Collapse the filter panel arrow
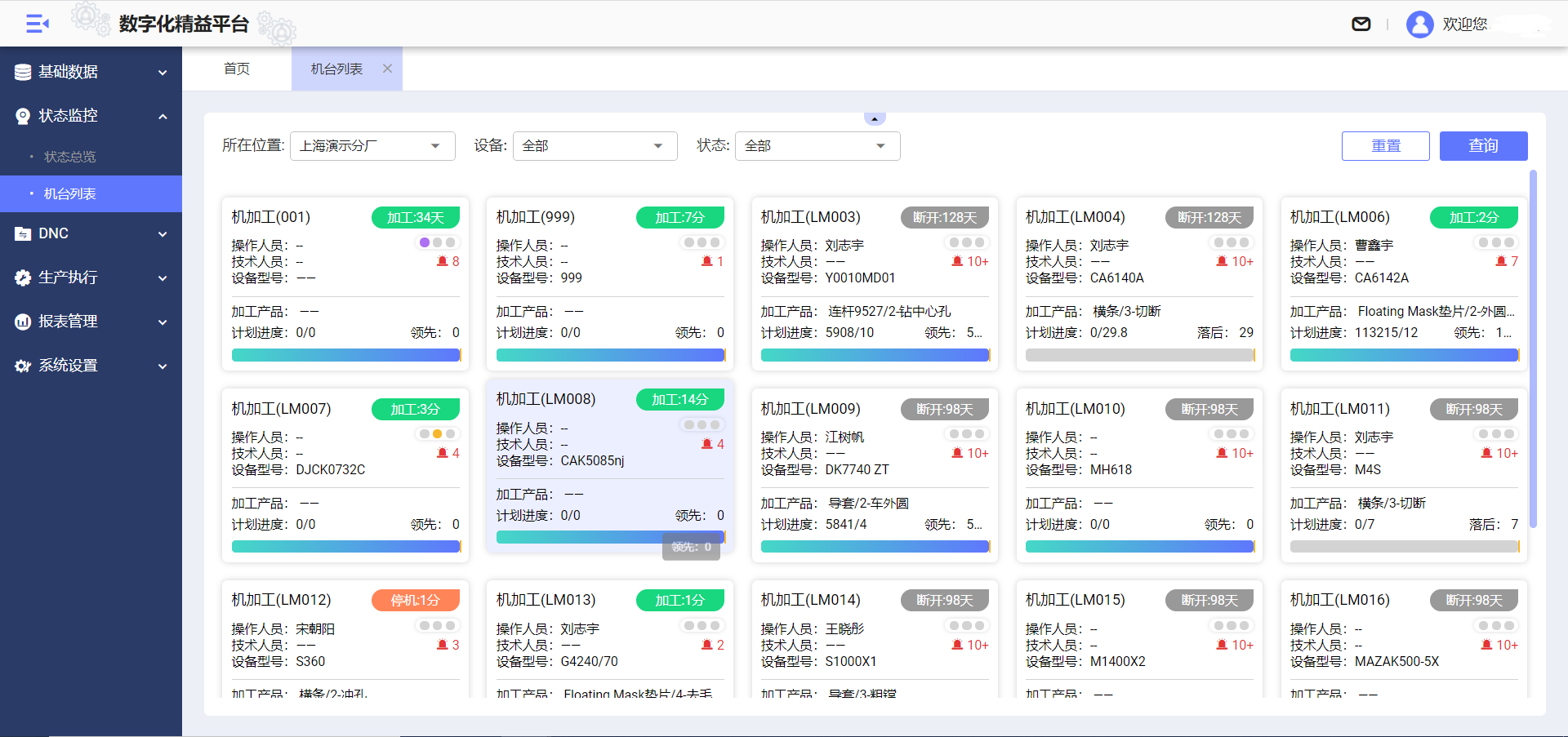The height and width of the screenshot is (737, 1568). (875, 119)
